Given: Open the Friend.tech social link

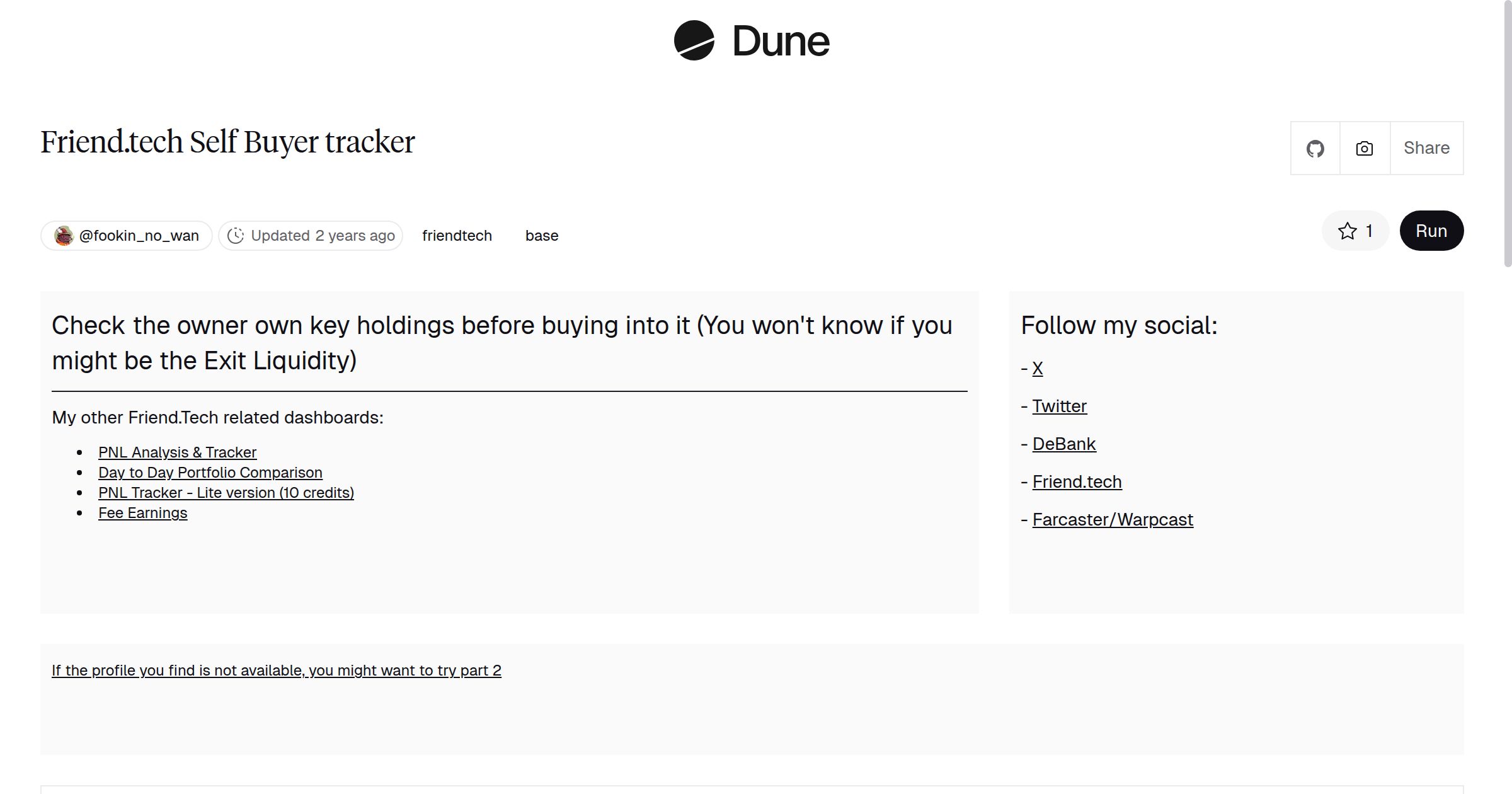Looking at the screenshot, I should pos(1077,482).
